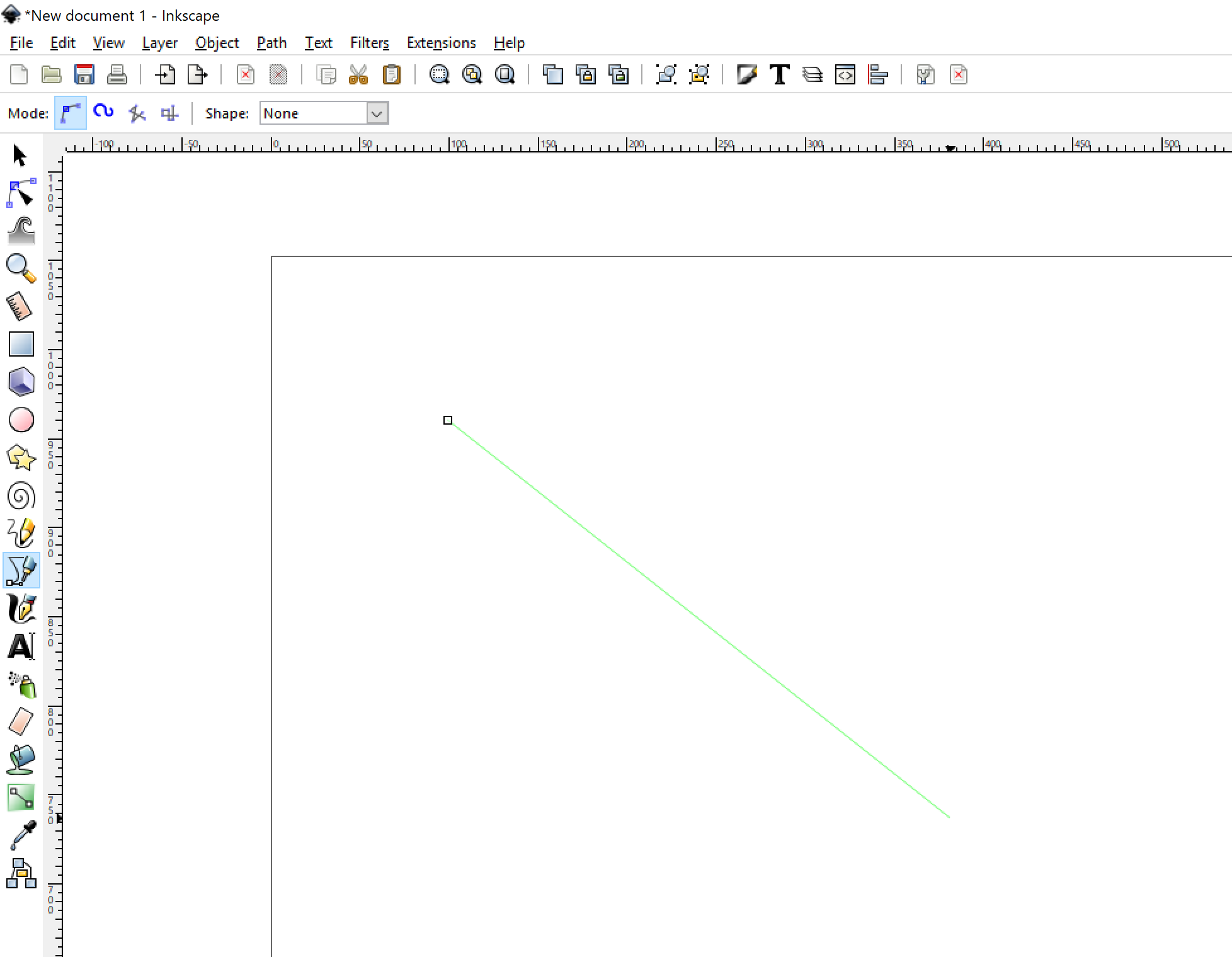Pick the Paint bucket fill tool
Screen dimensions: 1232x957
click(x=21, y=760)
